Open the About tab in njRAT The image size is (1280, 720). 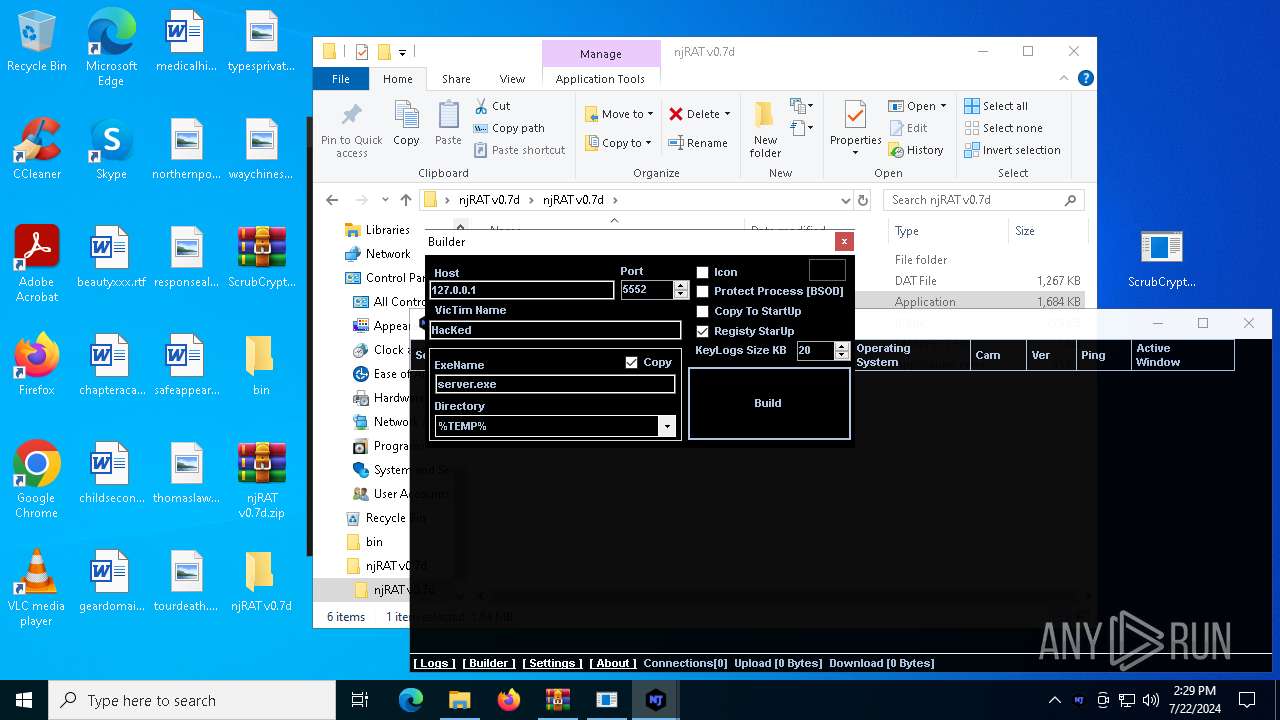point(613,663)
